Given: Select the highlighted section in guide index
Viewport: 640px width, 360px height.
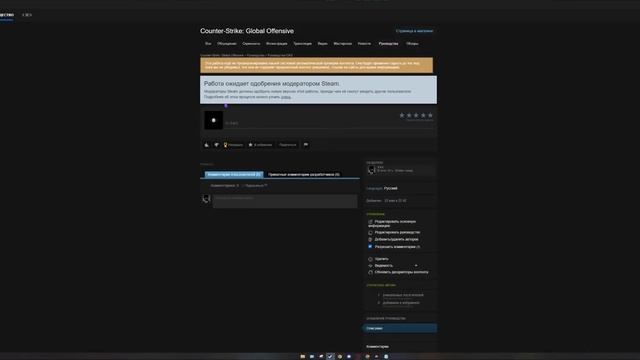Looking at the screenshot, I should click(x=399, y=328).
